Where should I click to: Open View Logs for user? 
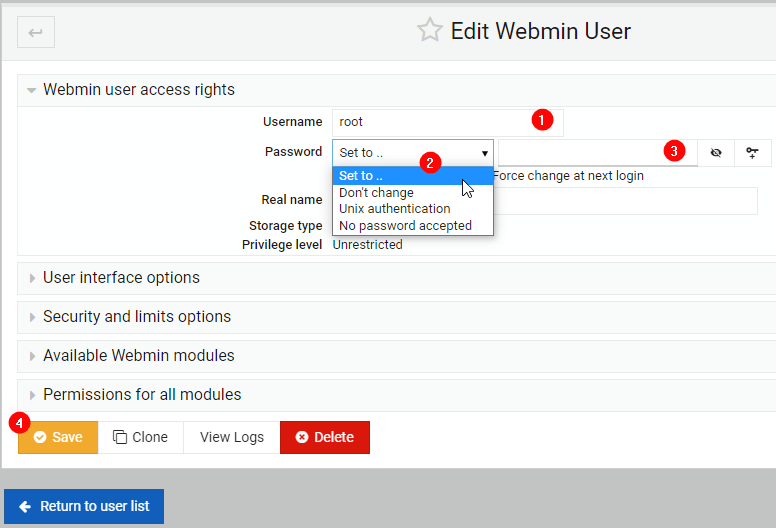point(231,438)
